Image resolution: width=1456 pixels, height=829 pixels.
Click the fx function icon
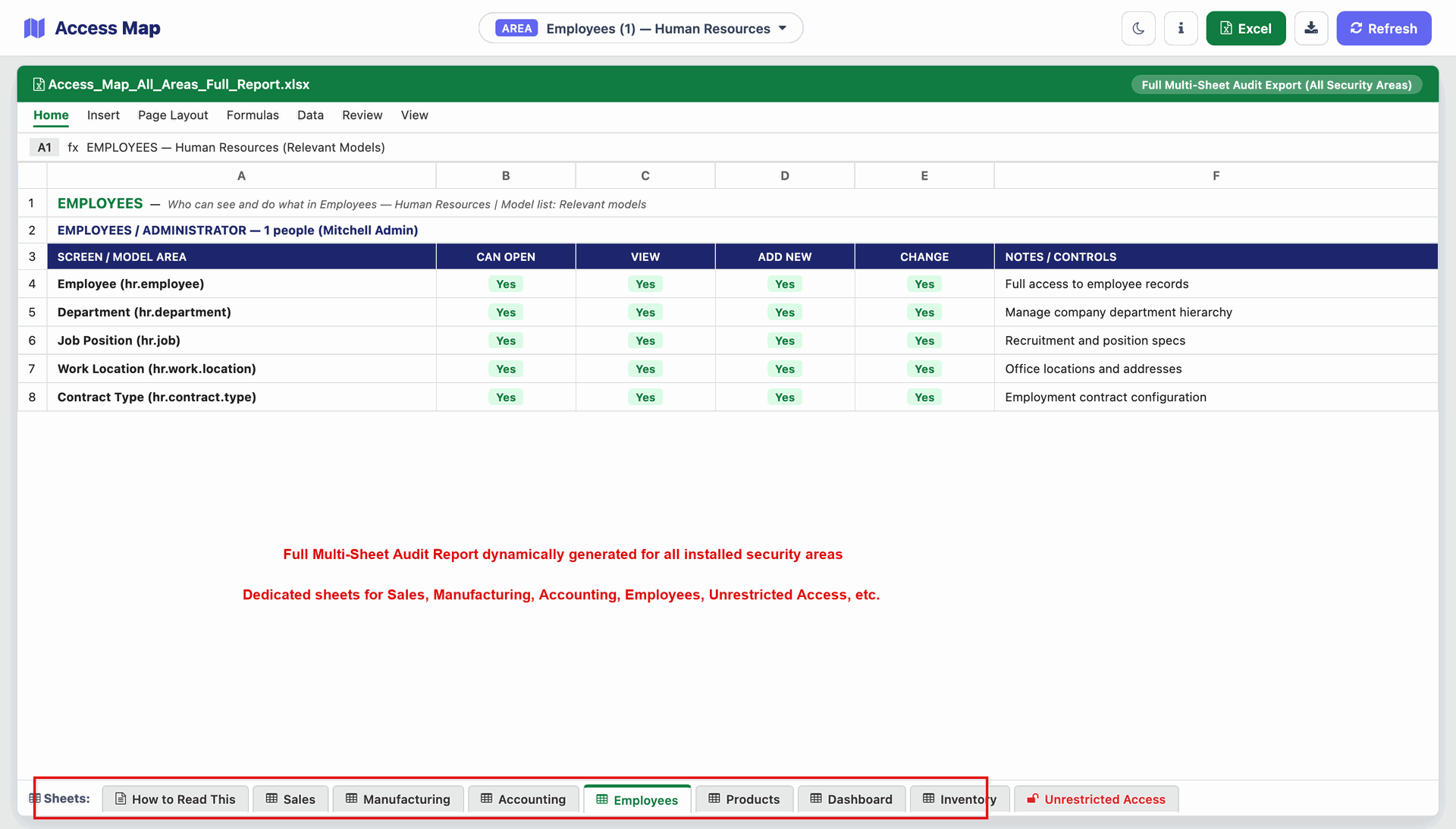coord(73,147)
